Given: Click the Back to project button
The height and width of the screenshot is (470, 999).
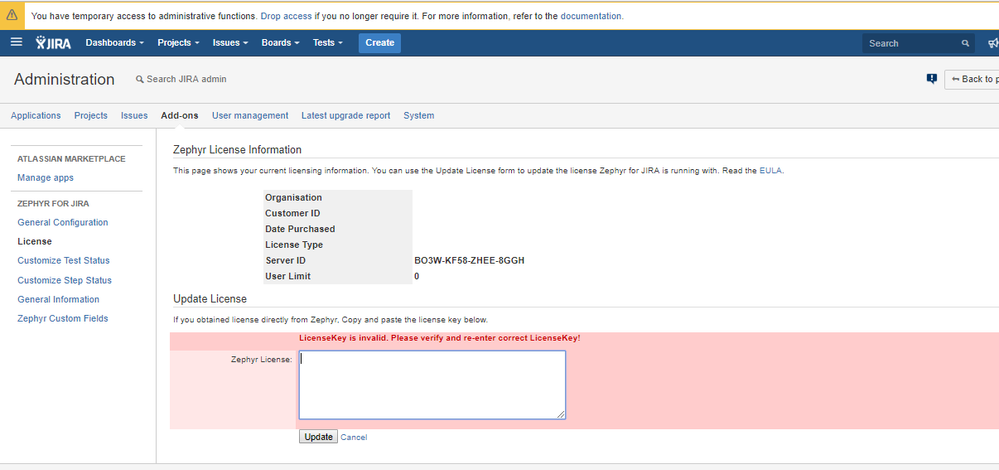Looking at the screenshot, I should point(972,79).
